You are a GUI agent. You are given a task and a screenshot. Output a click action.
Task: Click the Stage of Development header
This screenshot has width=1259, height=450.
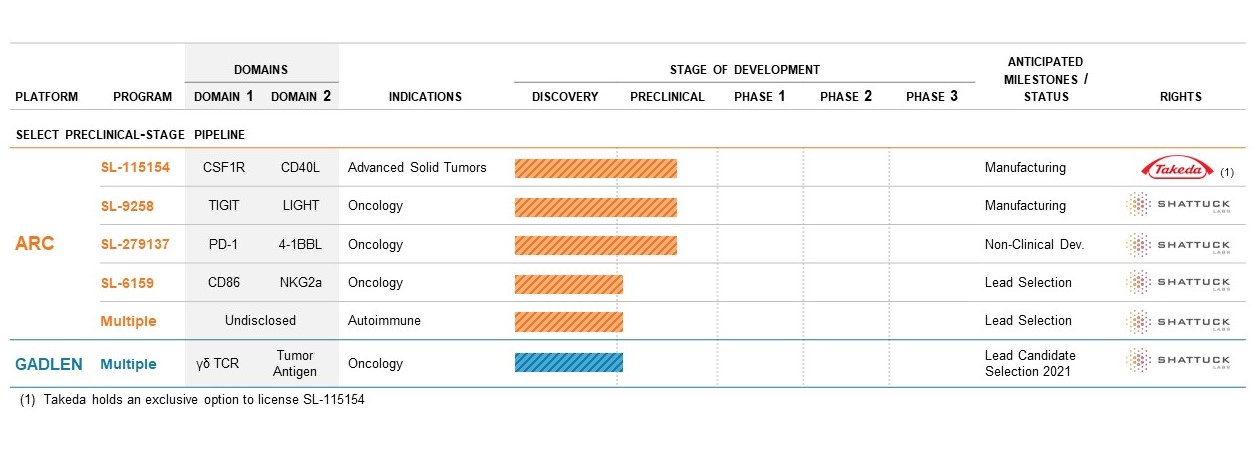[x=744, y=70]
